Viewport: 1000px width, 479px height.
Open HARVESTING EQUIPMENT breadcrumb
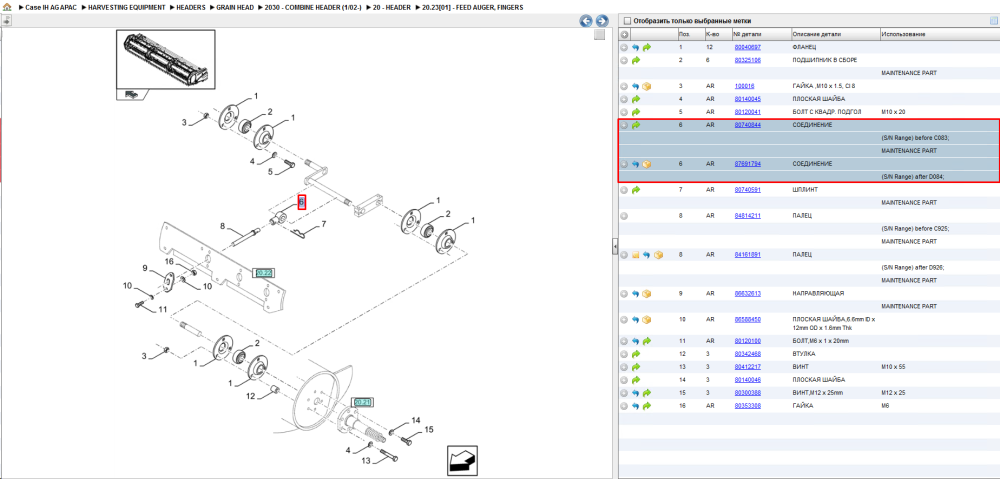pos(127,7)
